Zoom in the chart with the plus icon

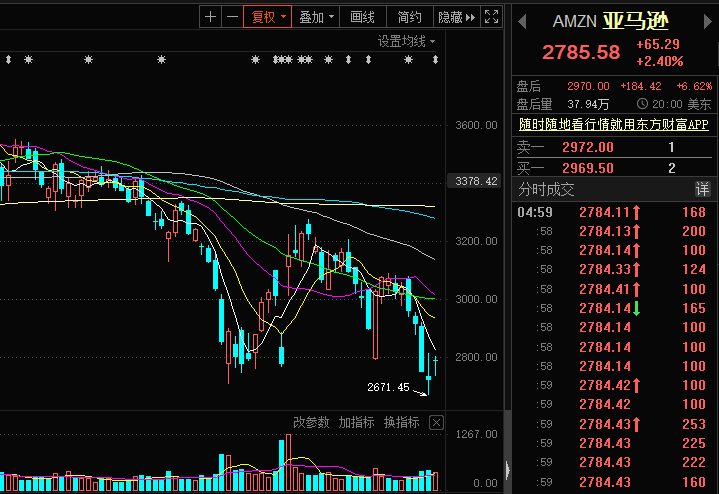click(x=210, y=17)
